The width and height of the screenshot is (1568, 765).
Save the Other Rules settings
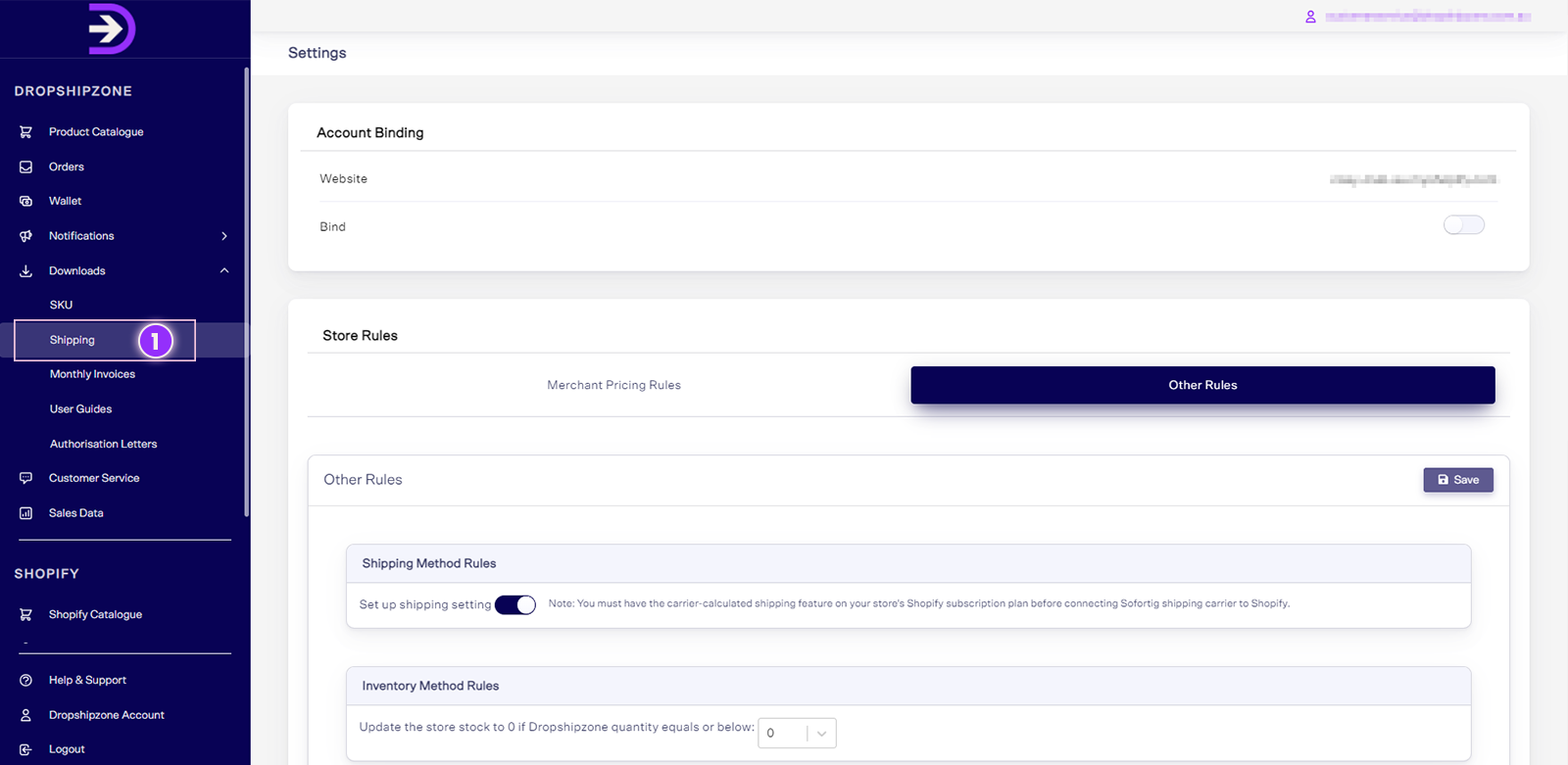(1458, 480)
